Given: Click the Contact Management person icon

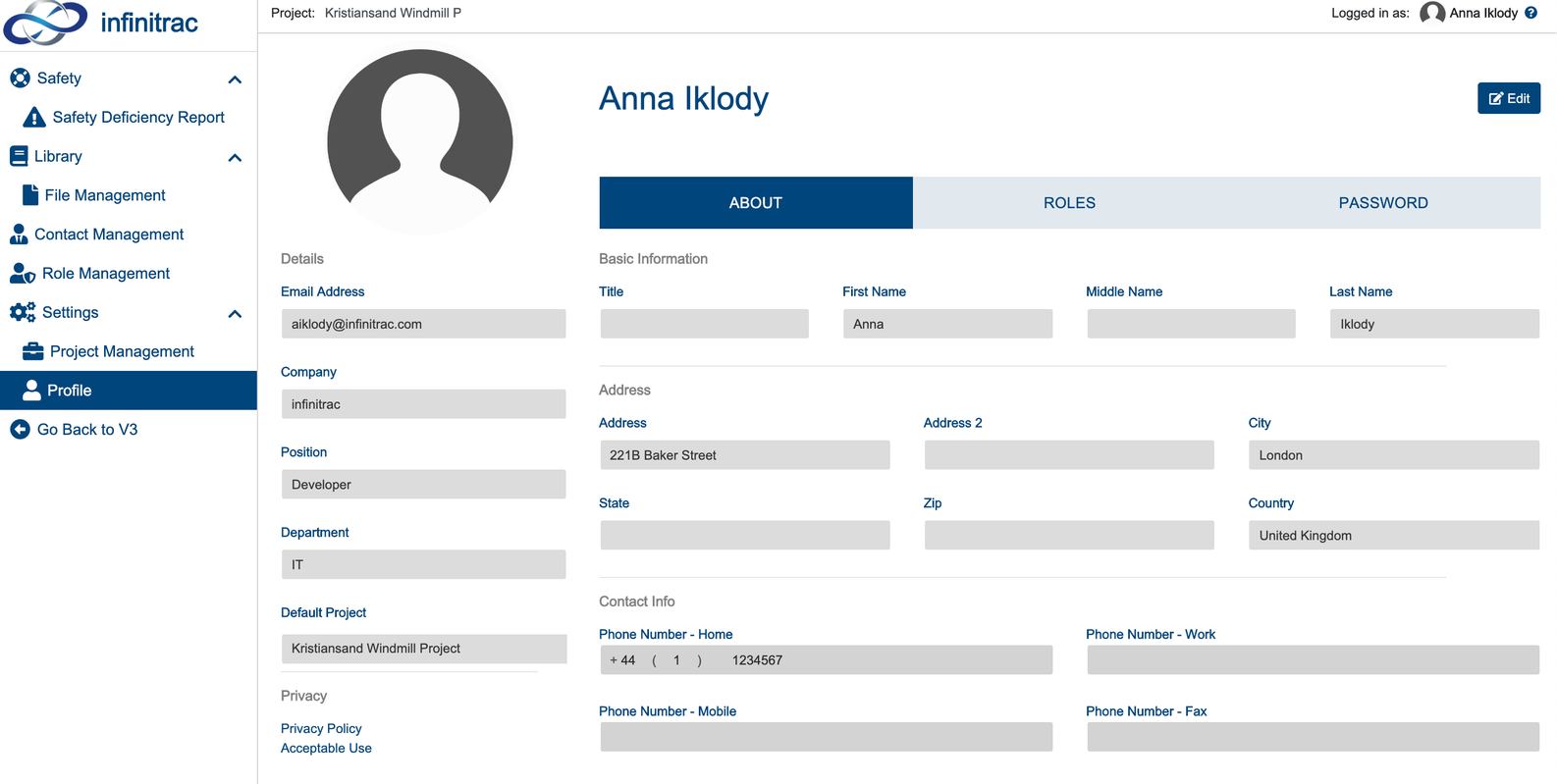Looking at the screenshot, I should [19, 234].
